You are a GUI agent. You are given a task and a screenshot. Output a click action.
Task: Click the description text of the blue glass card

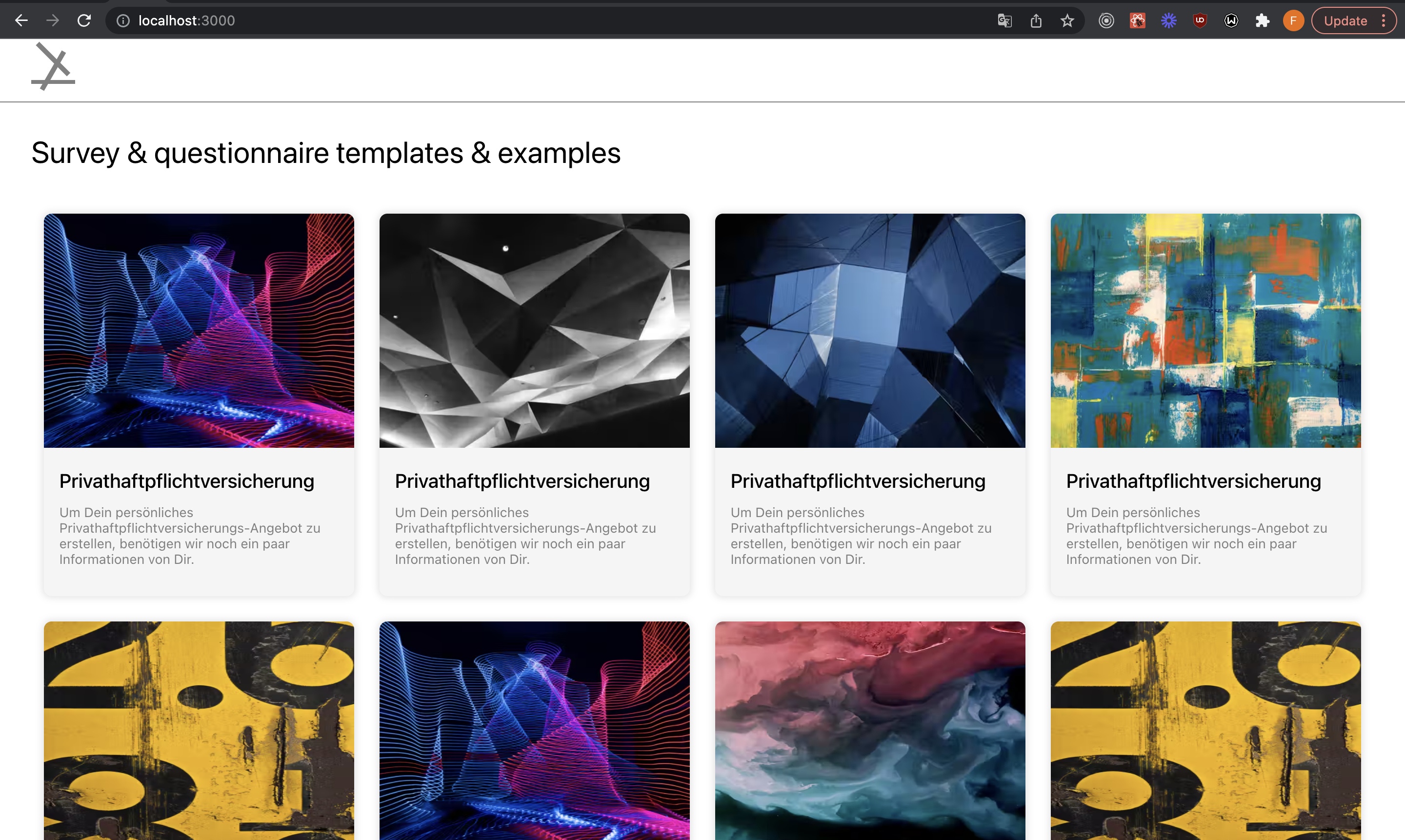click(x=861, y=536)
